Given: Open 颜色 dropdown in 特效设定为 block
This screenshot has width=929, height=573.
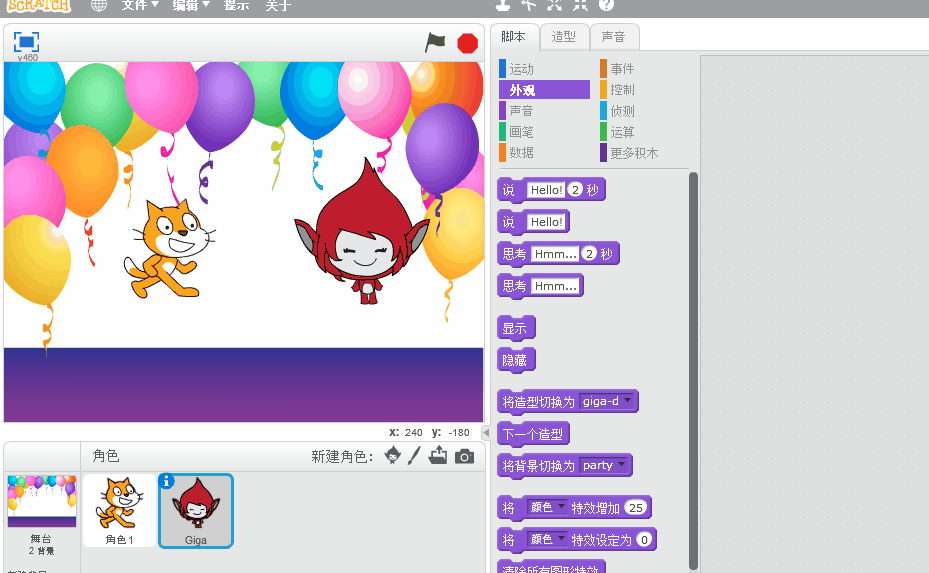Looking at the screenshot, I should click(547, 539).
